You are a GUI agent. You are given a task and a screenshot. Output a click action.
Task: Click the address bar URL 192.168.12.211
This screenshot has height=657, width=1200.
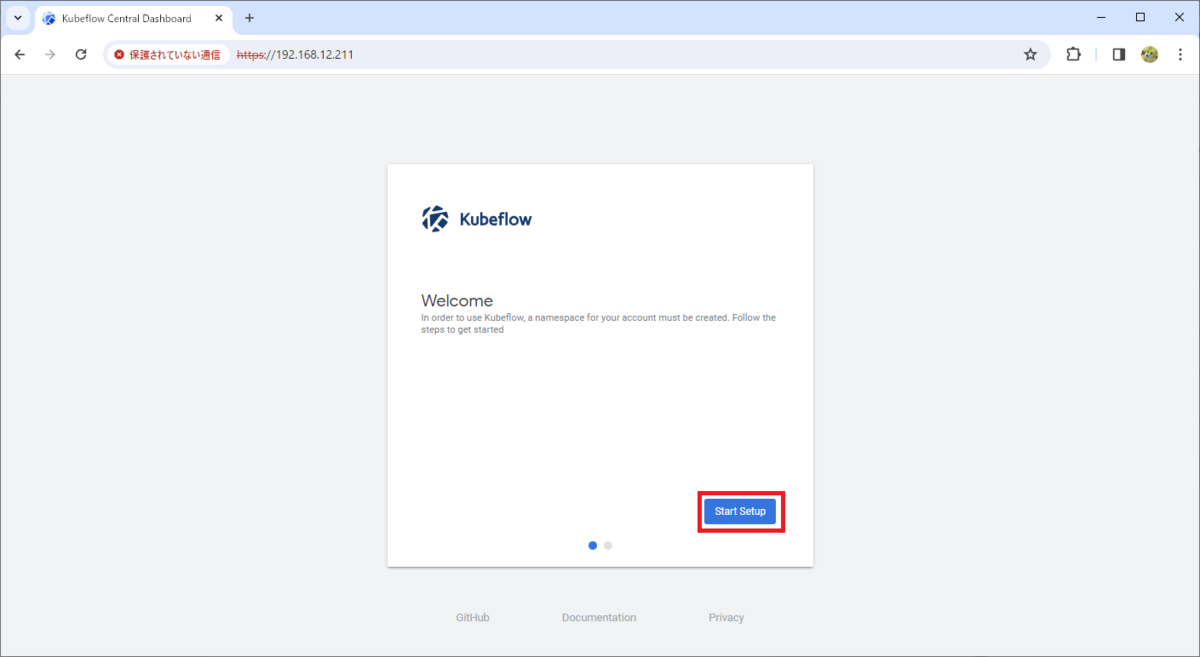tap(295, 55)
